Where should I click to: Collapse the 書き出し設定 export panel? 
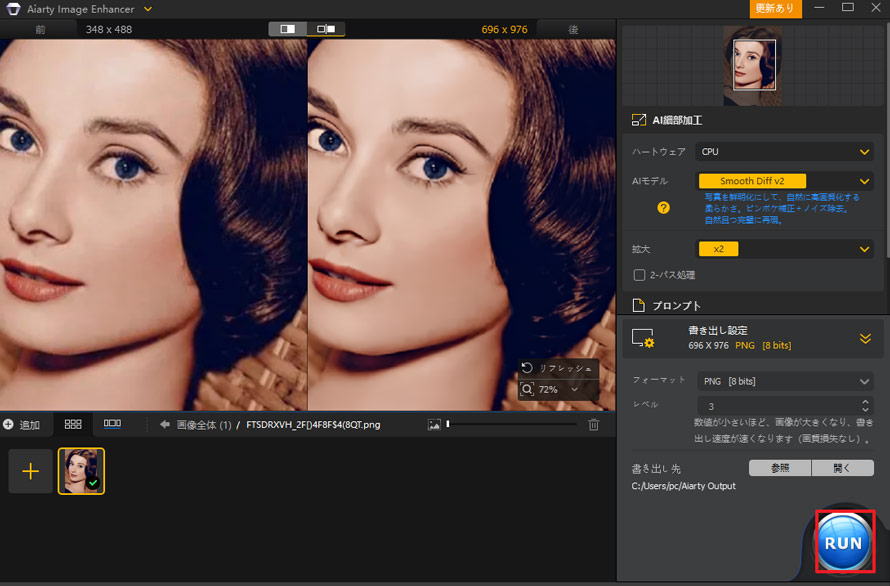click(865, 339)
